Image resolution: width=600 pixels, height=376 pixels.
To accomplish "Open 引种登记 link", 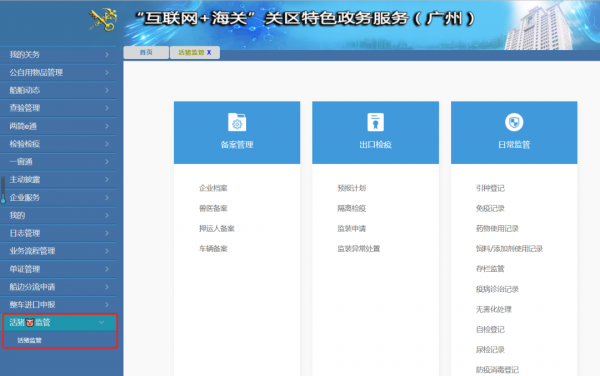I will click(x=490, y=188).
